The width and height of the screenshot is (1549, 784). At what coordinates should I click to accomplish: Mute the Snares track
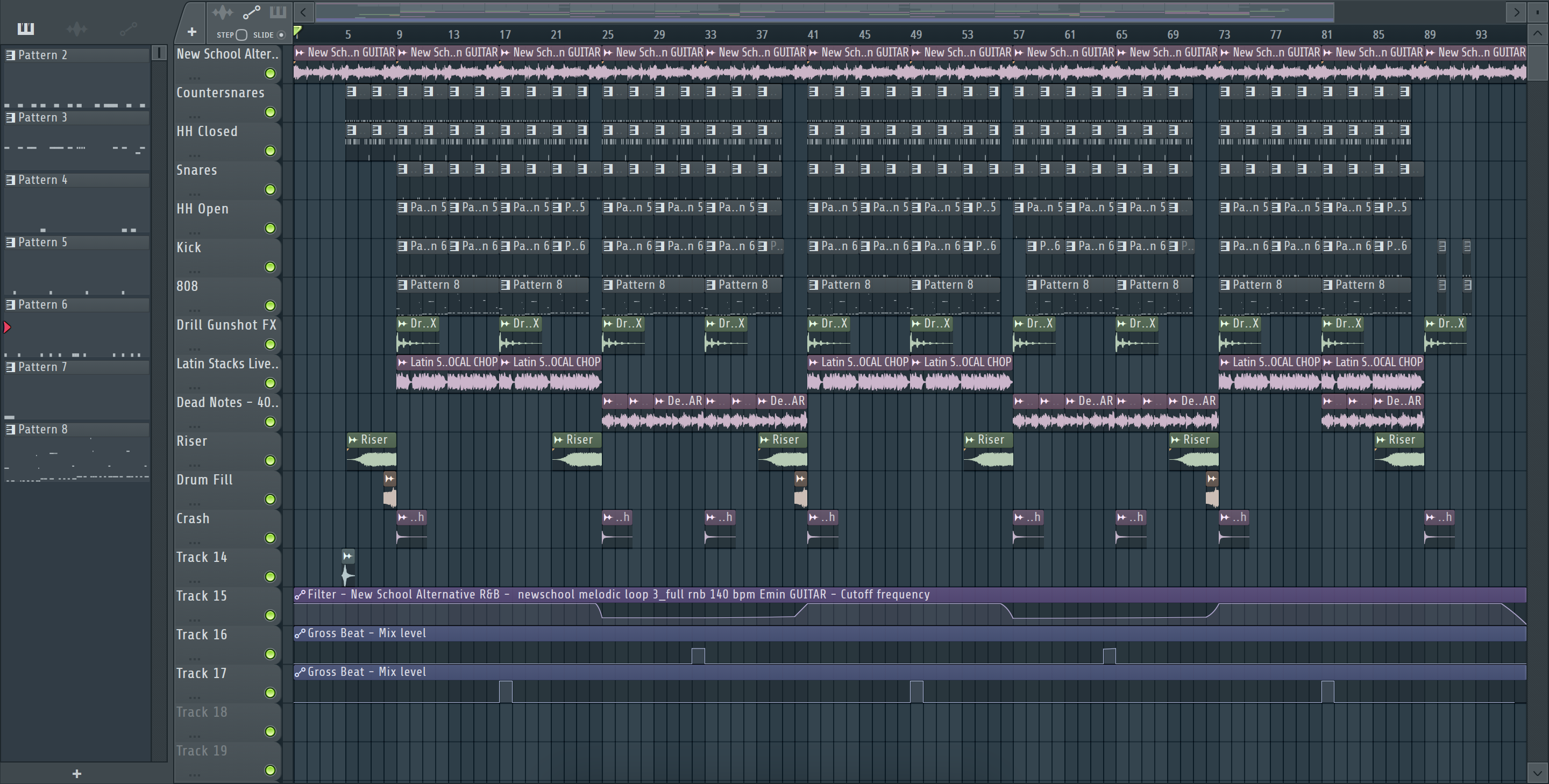271,190
